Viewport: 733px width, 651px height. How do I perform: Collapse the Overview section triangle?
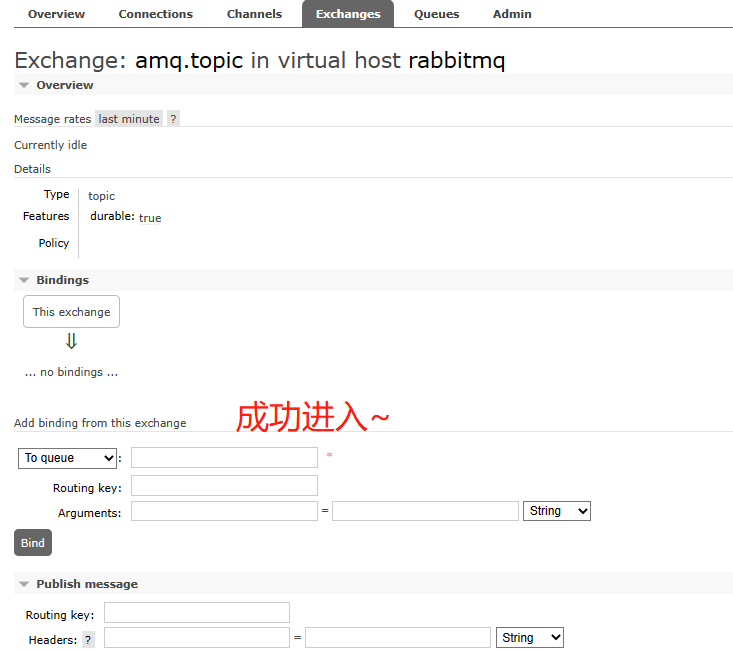(24, 86)
